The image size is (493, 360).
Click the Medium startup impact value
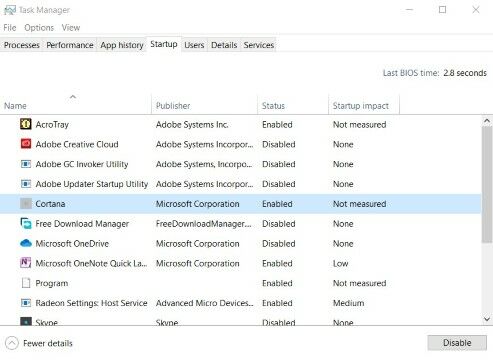pos(348,303)
